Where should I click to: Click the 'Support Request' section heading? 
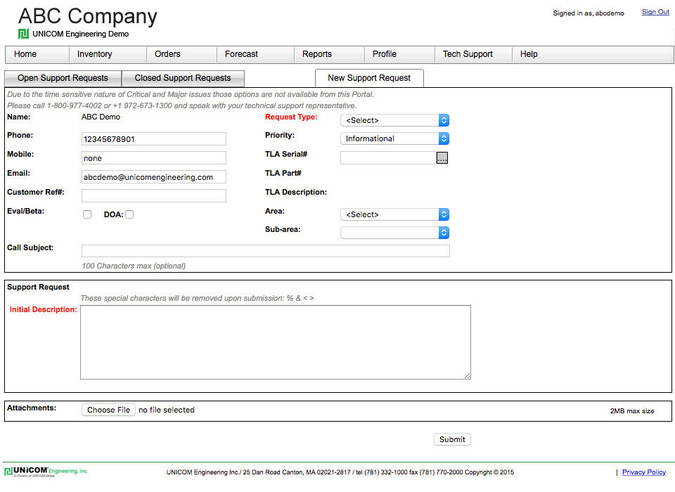pyautogui.click(x=38, y=287)
